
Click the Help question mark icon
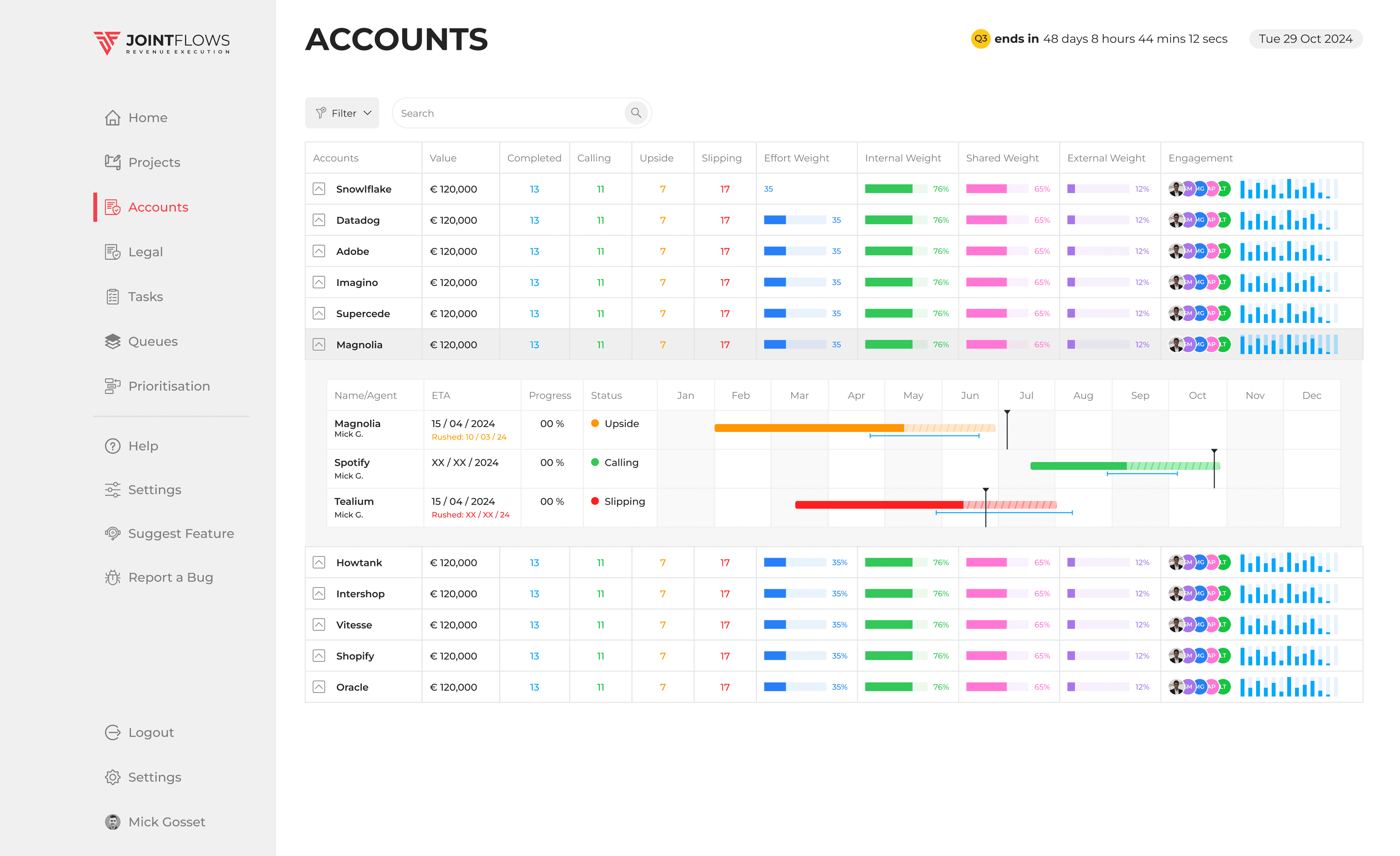tap(112, 446)
